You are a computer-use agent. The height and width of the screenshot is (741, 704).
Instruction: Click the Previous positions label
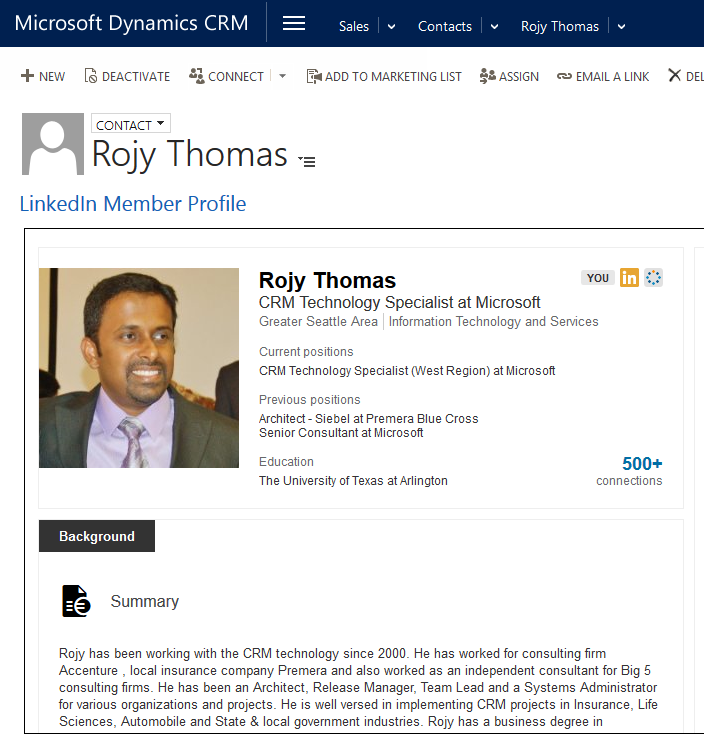coord(309,400)
